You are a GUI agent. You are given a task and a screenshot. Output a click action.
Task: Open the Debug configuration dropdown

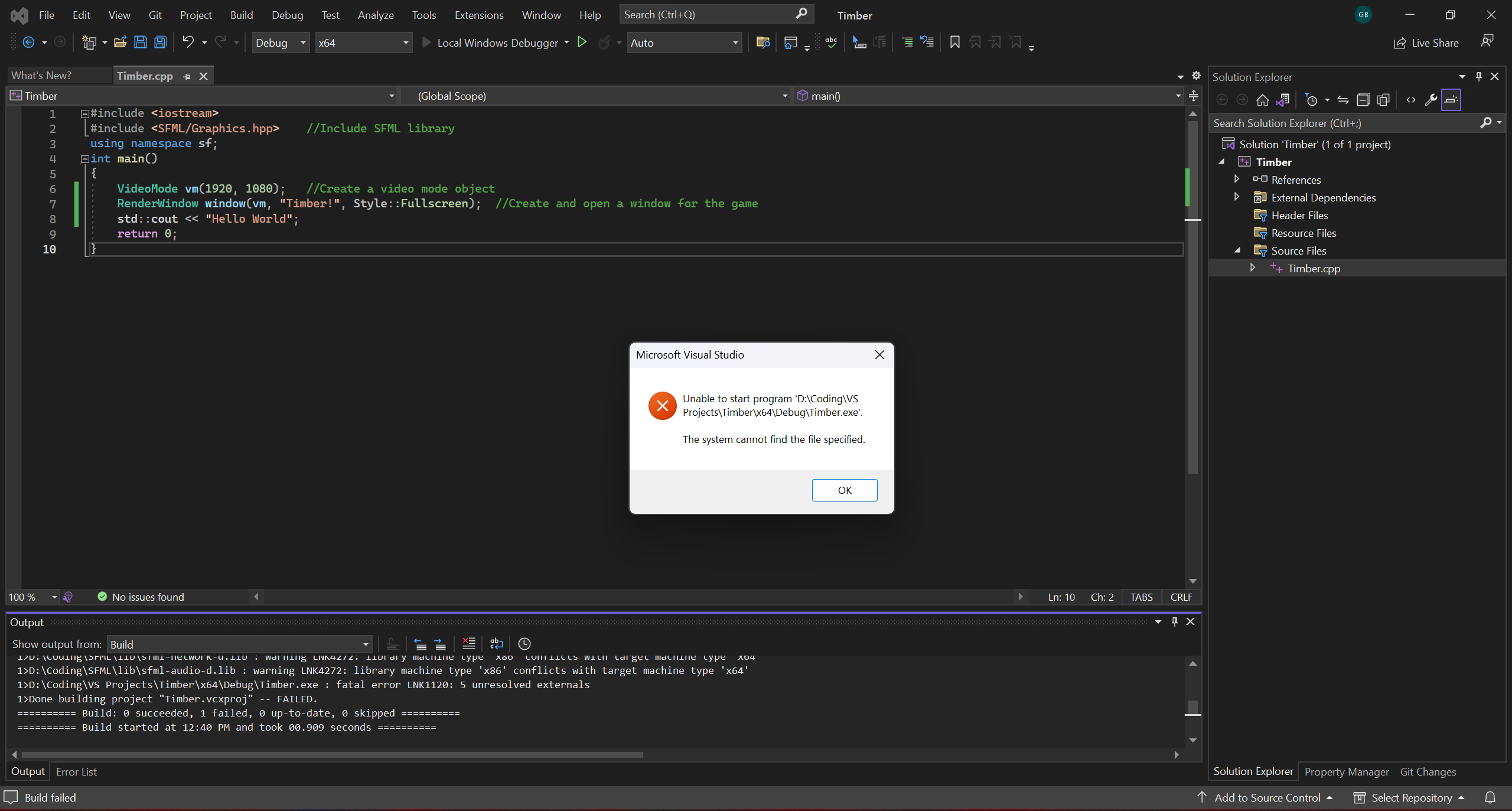(x=302, y=43)
